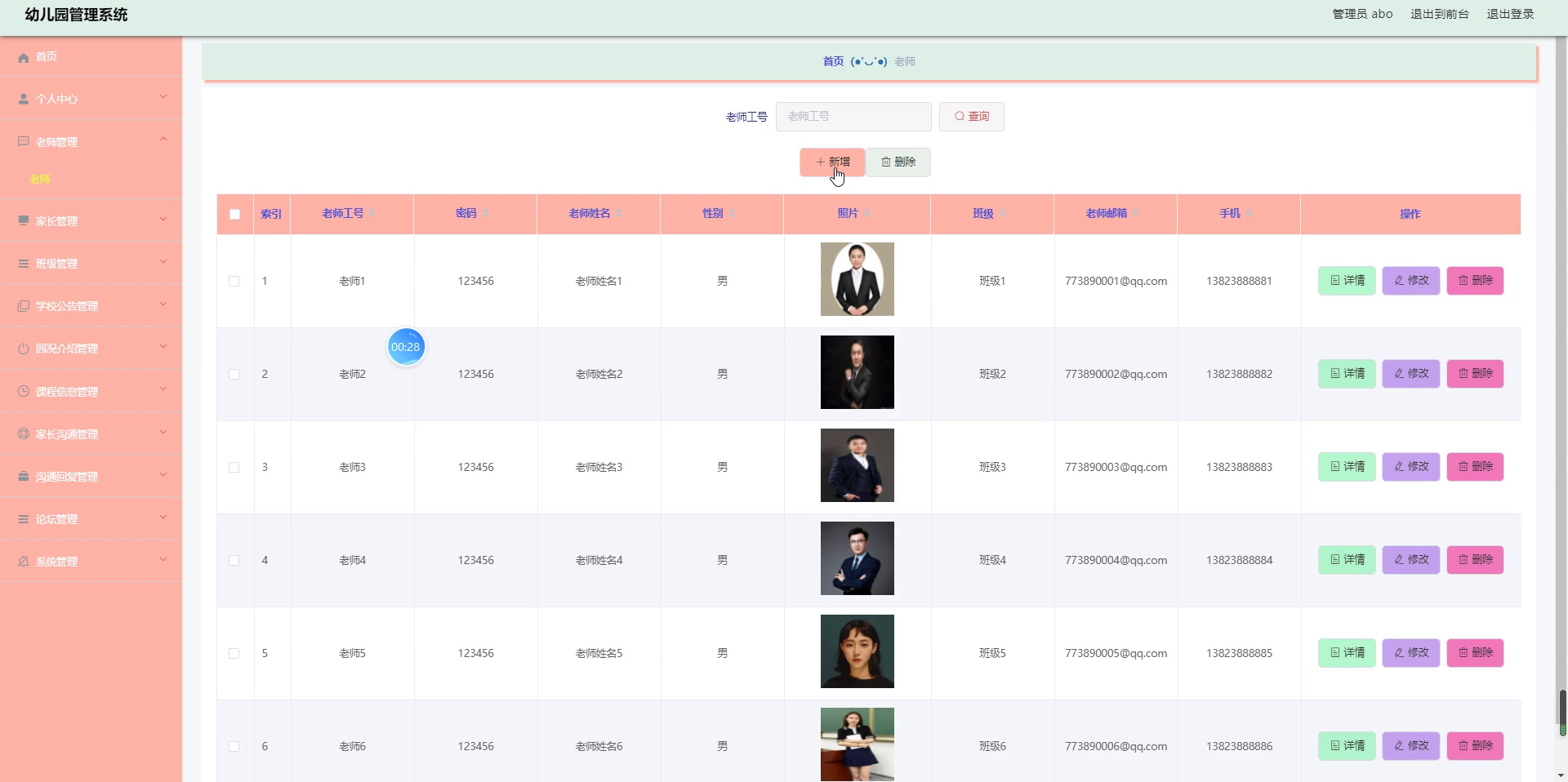This screenshot has height=782, width=1568.
Task: Click the 首页 breadcrumb link
Action: click(x=833, y=61)
